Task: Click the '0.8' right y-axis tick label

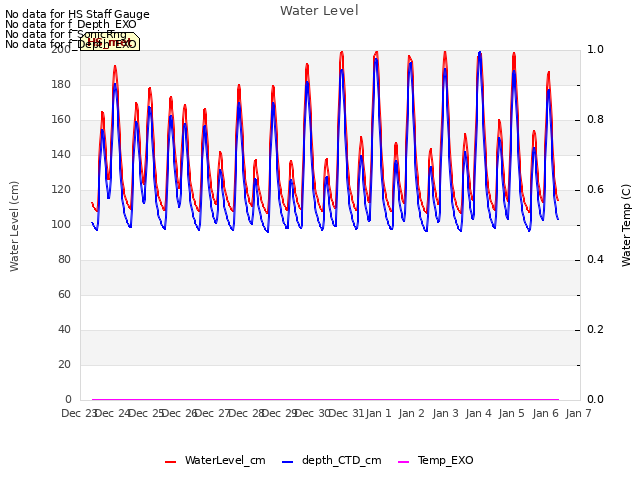Action: pyautogui.click(x=595, y=120)
